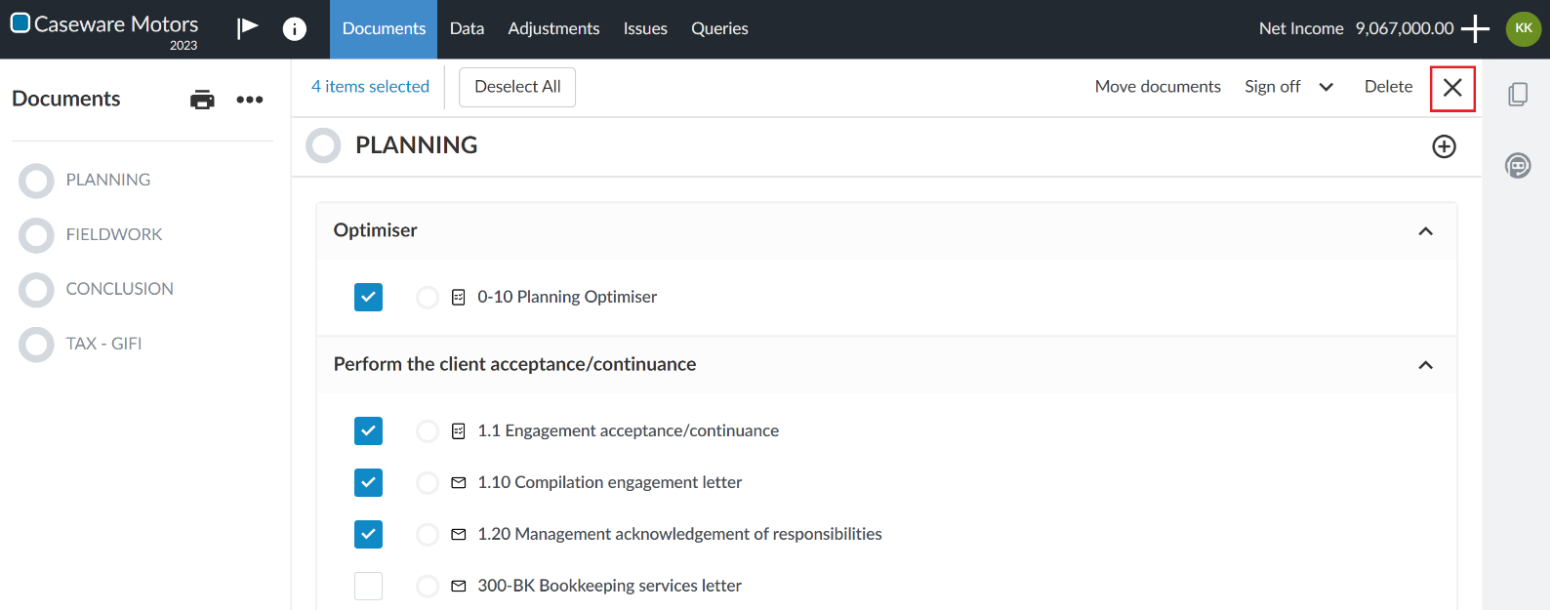Viewport: 1550px width, 610px height.
Task: Select FIELDWORK in the documents sidebar
Action: tap(113, 234)
